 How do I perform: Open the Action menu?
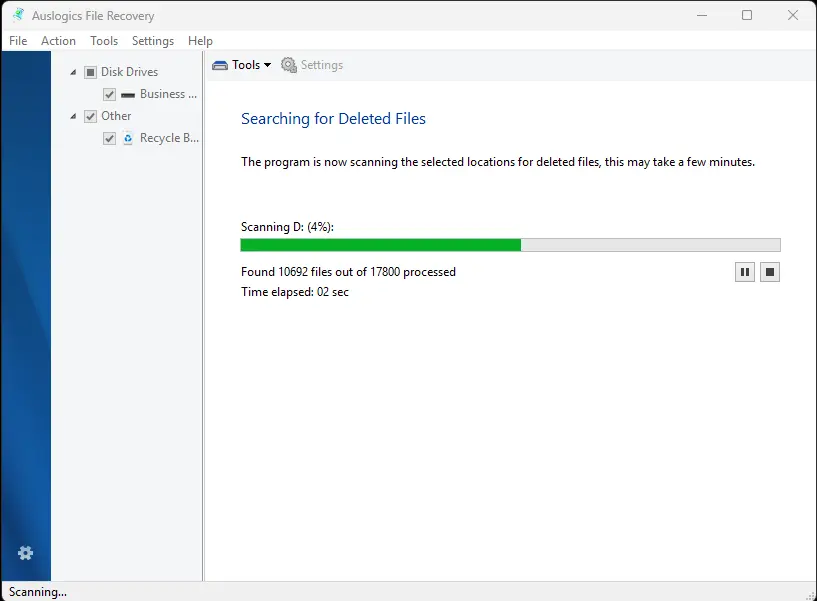click(x=58, y=41)
